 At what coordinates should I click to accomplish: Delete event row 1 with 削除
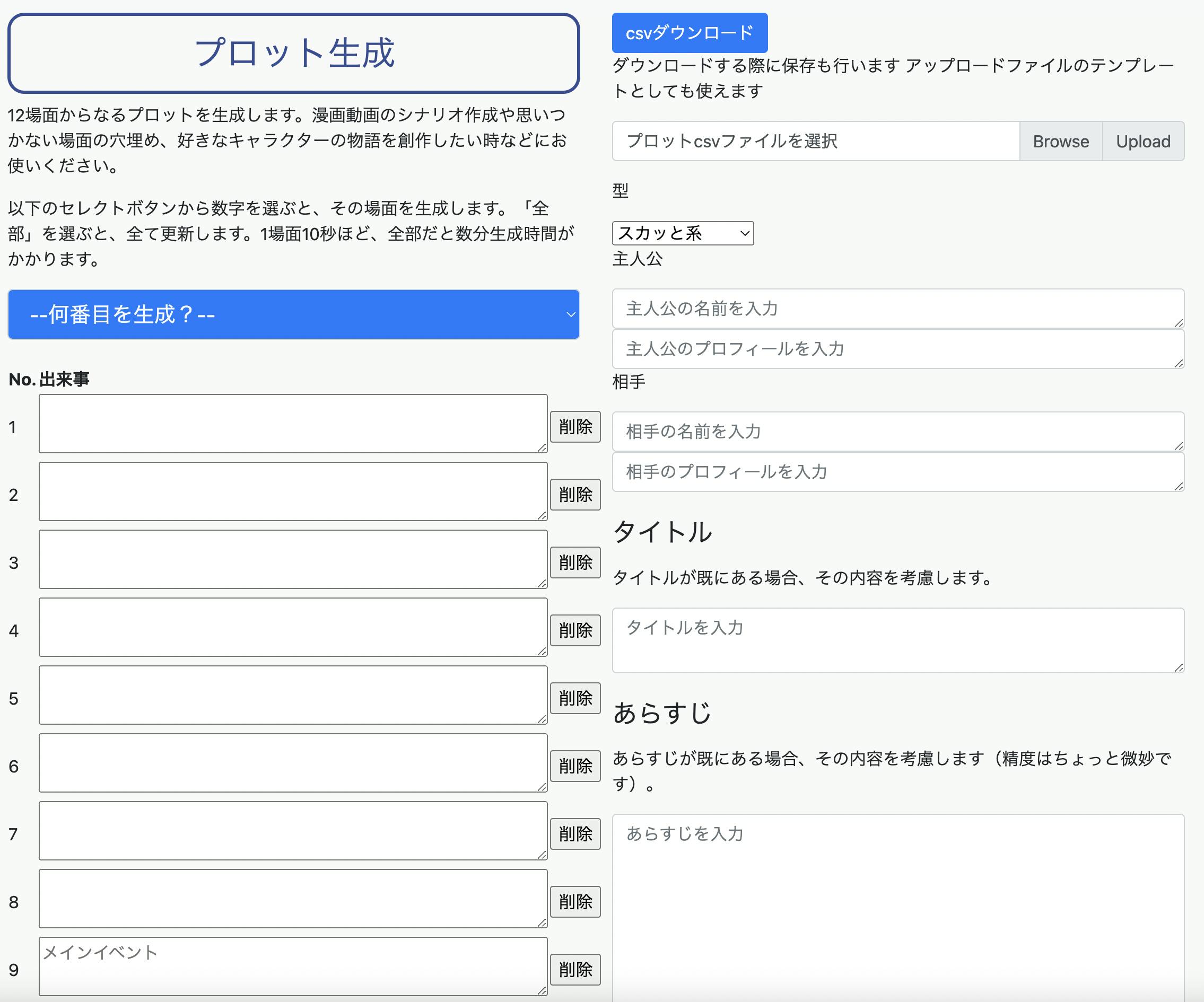[x=575, y=426]
